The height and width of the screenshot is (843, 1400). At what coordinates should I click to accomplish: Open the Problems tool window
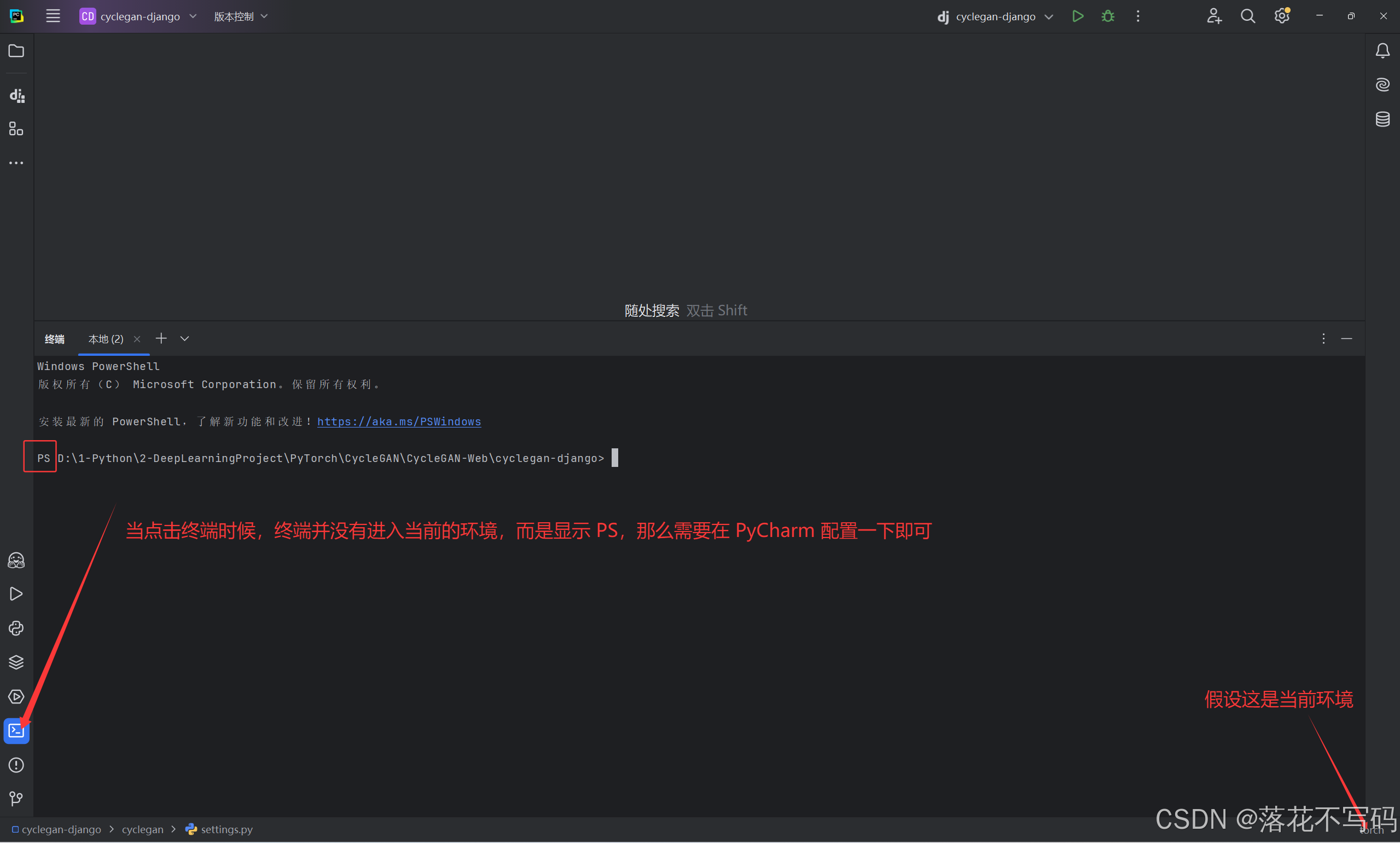[16, 765]
